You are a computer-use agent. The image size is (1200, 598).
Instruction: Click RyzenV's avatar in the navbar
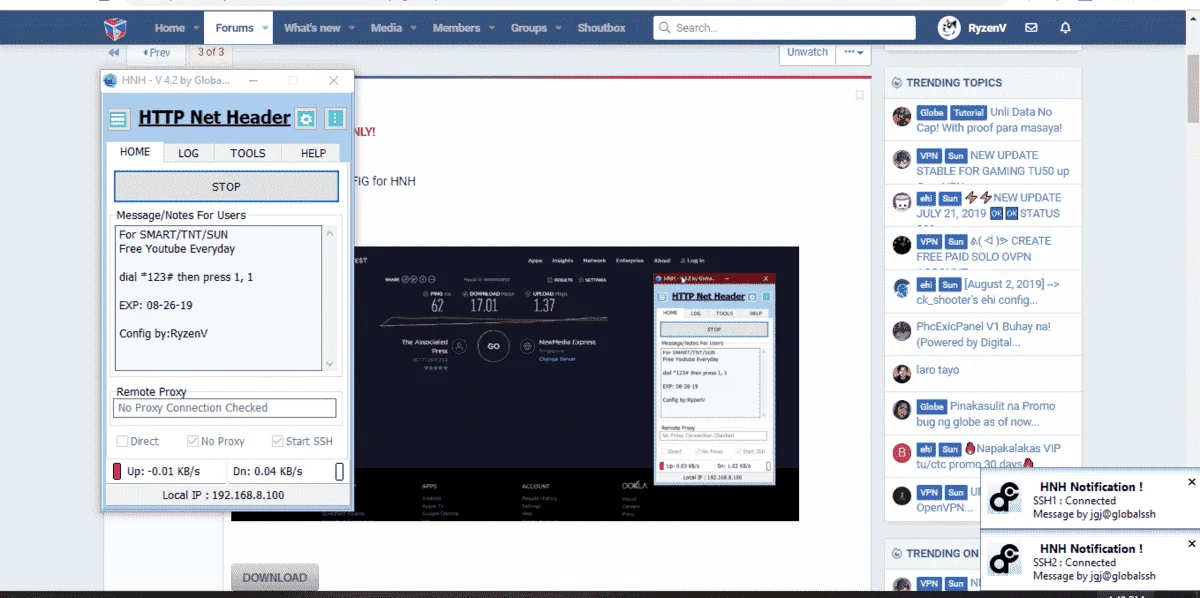click(949, 28)
